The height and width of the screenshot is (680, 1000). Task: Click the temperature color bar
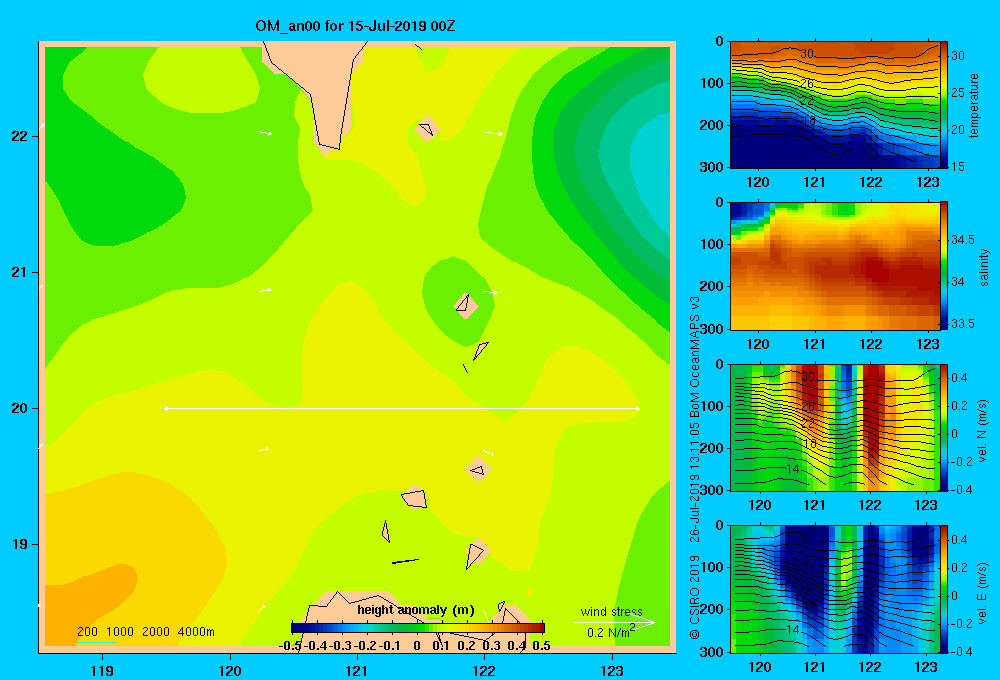tap(944, 105)
